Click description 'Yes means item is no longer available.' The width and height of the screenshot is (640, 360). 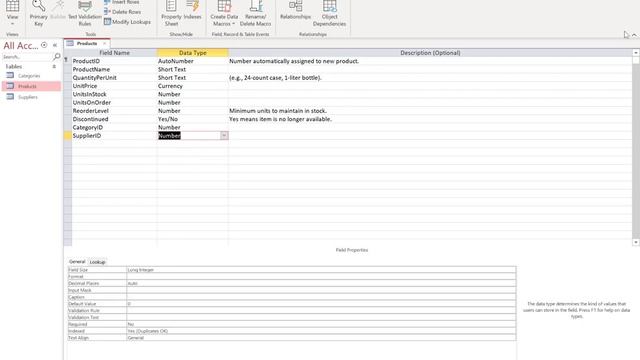point(280,119)
